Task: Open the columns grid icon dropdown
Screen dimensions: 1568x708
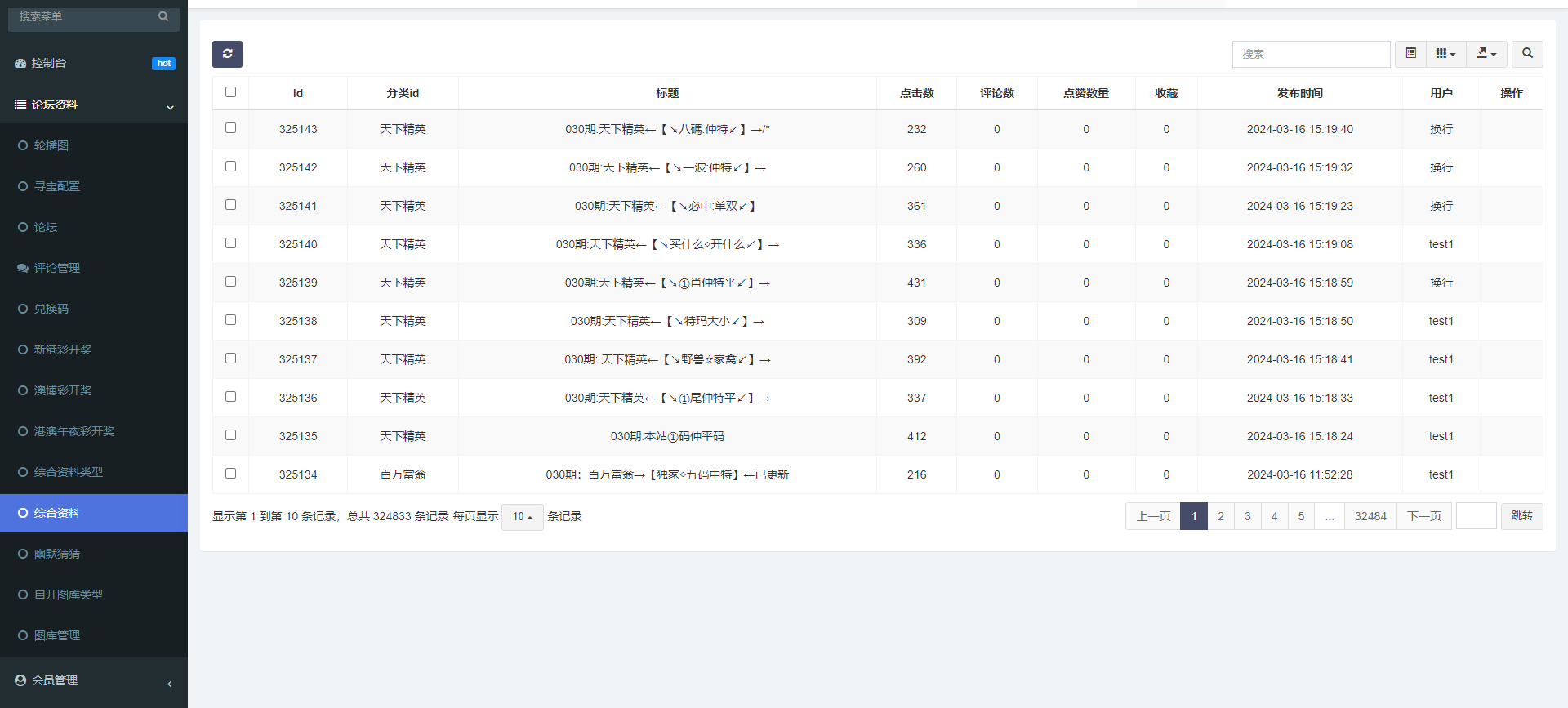Action: click(1445, 54)
